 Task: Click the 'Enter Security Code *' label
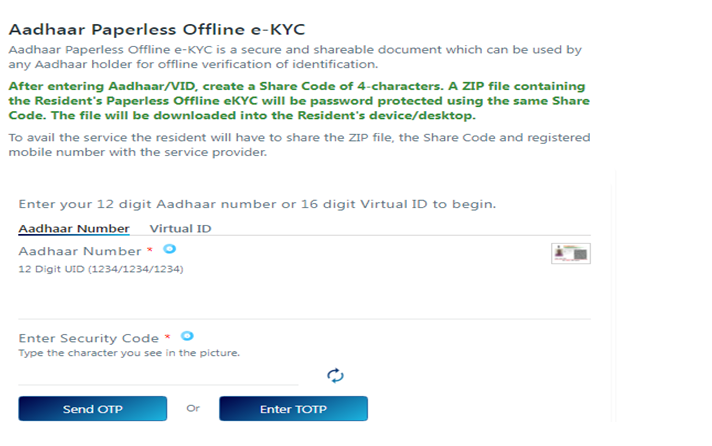click(x=95, y=339)
